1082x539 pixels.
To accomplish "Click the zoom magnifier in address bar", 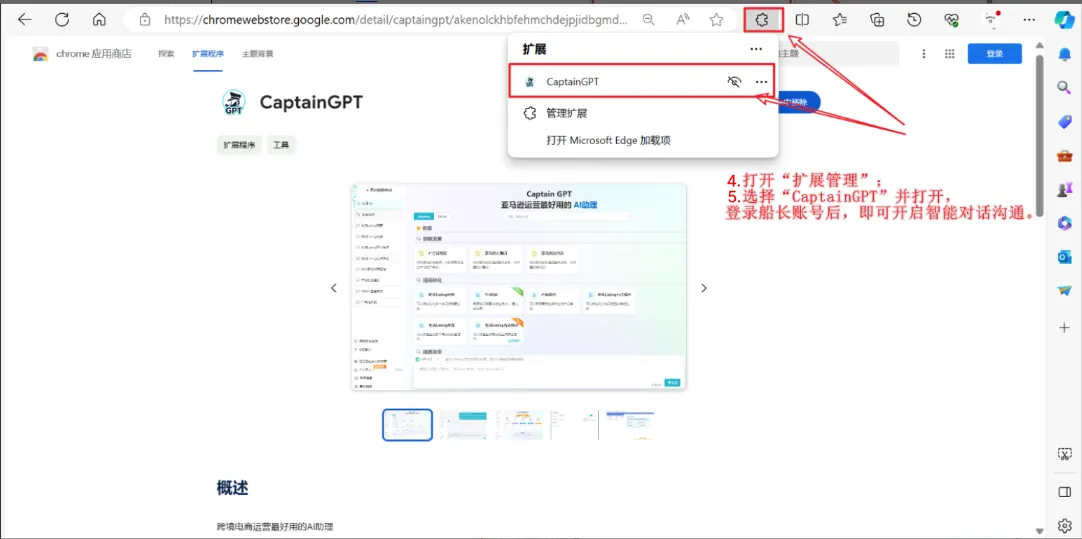I will pyautogui.click(x=649, y=20).
